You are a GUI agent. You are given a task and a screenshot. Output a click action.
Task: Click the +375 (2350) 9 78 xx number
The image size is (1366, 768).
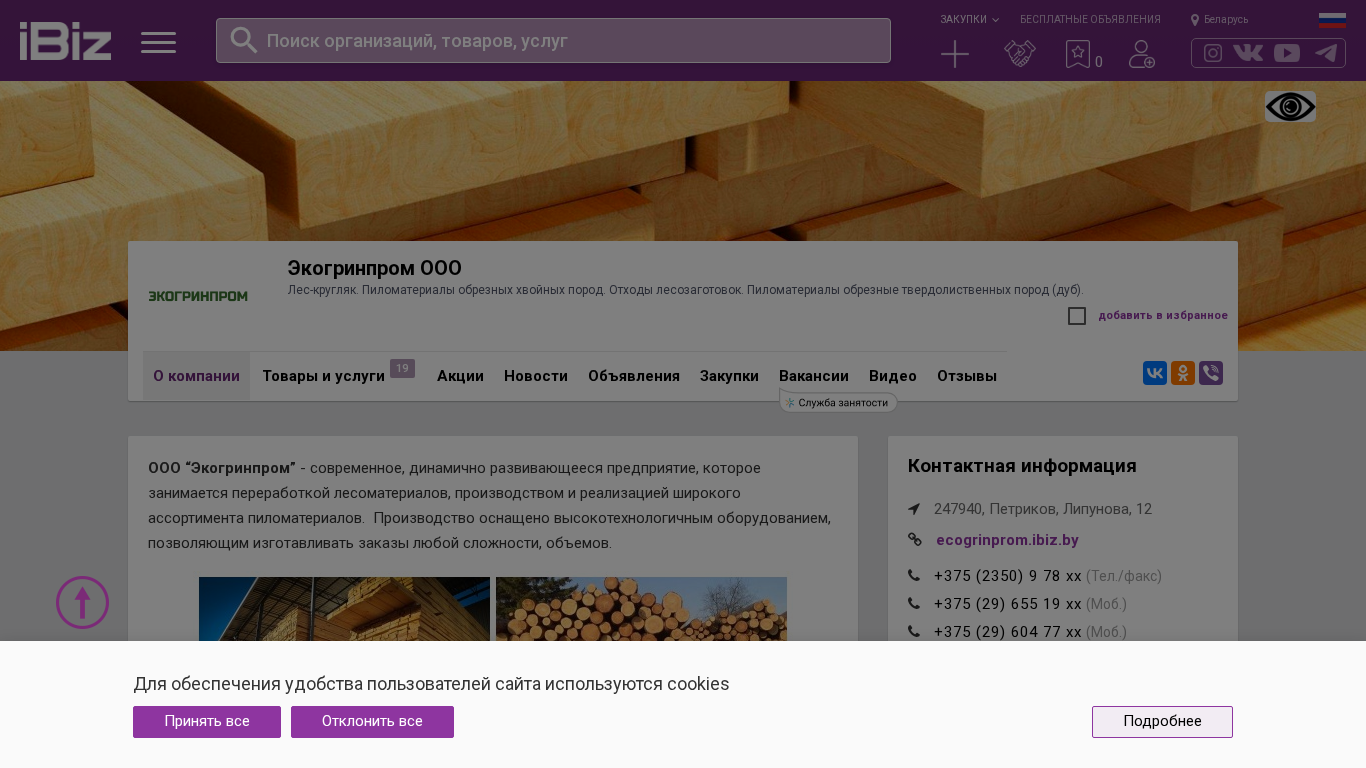click(1008, 576)
